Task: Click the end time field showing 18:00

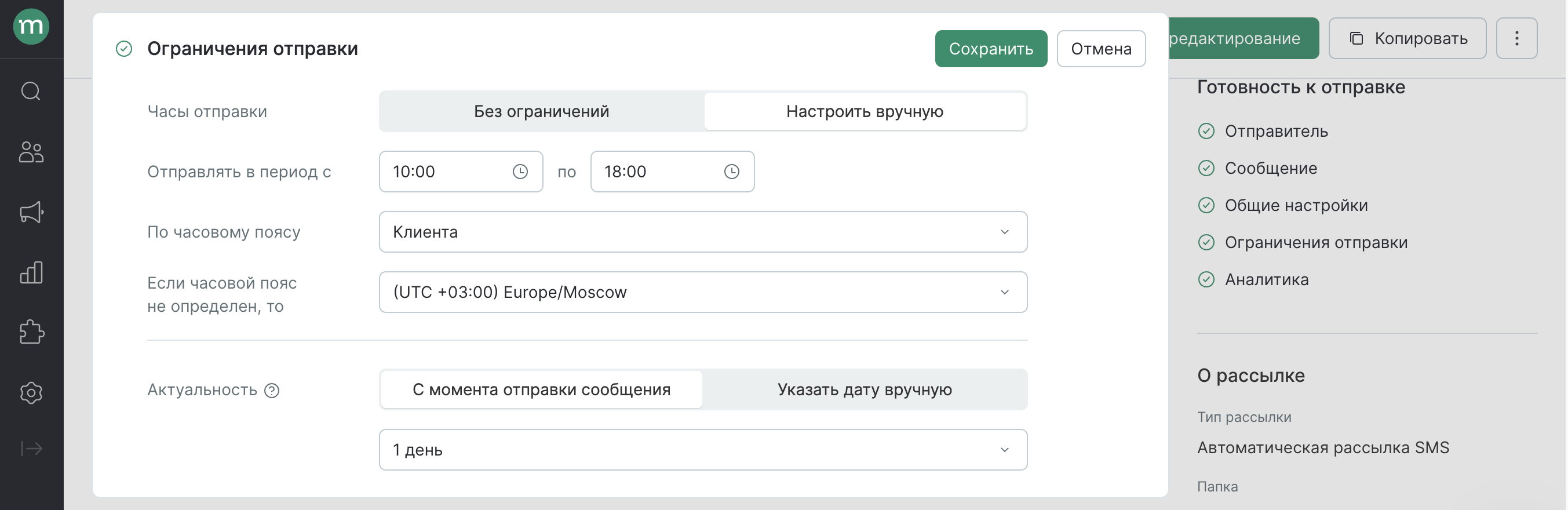Action: pyautogui.click(x=672, y=172)
